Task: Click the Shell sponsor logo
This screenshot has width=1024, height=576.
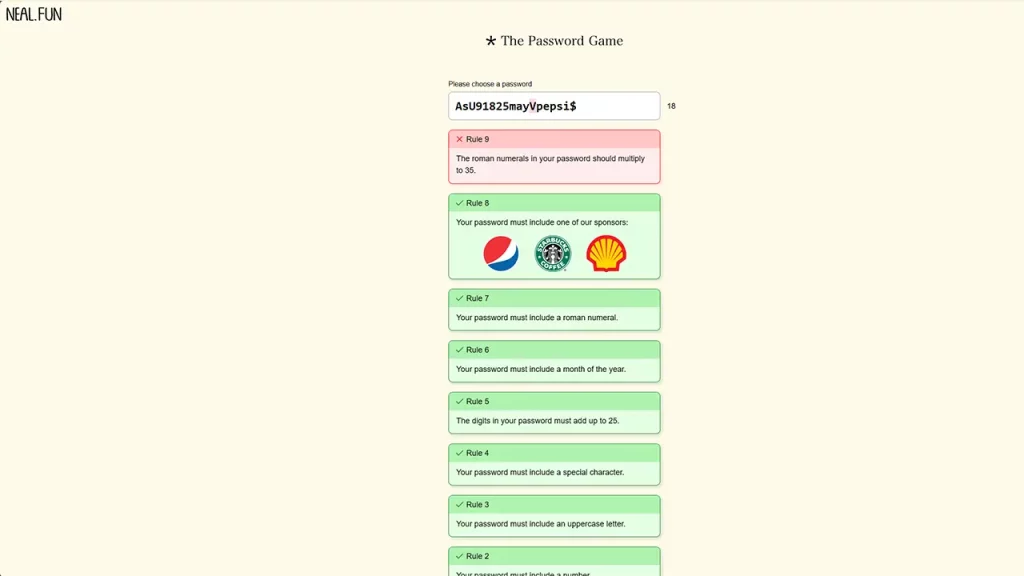Action: click(606, 254)
